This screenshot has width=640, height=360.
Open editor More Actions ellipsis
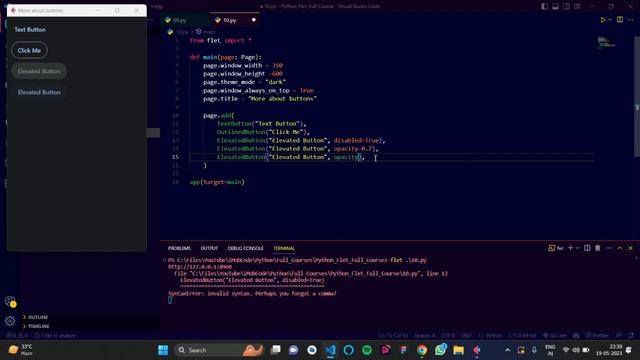(631, 20)
